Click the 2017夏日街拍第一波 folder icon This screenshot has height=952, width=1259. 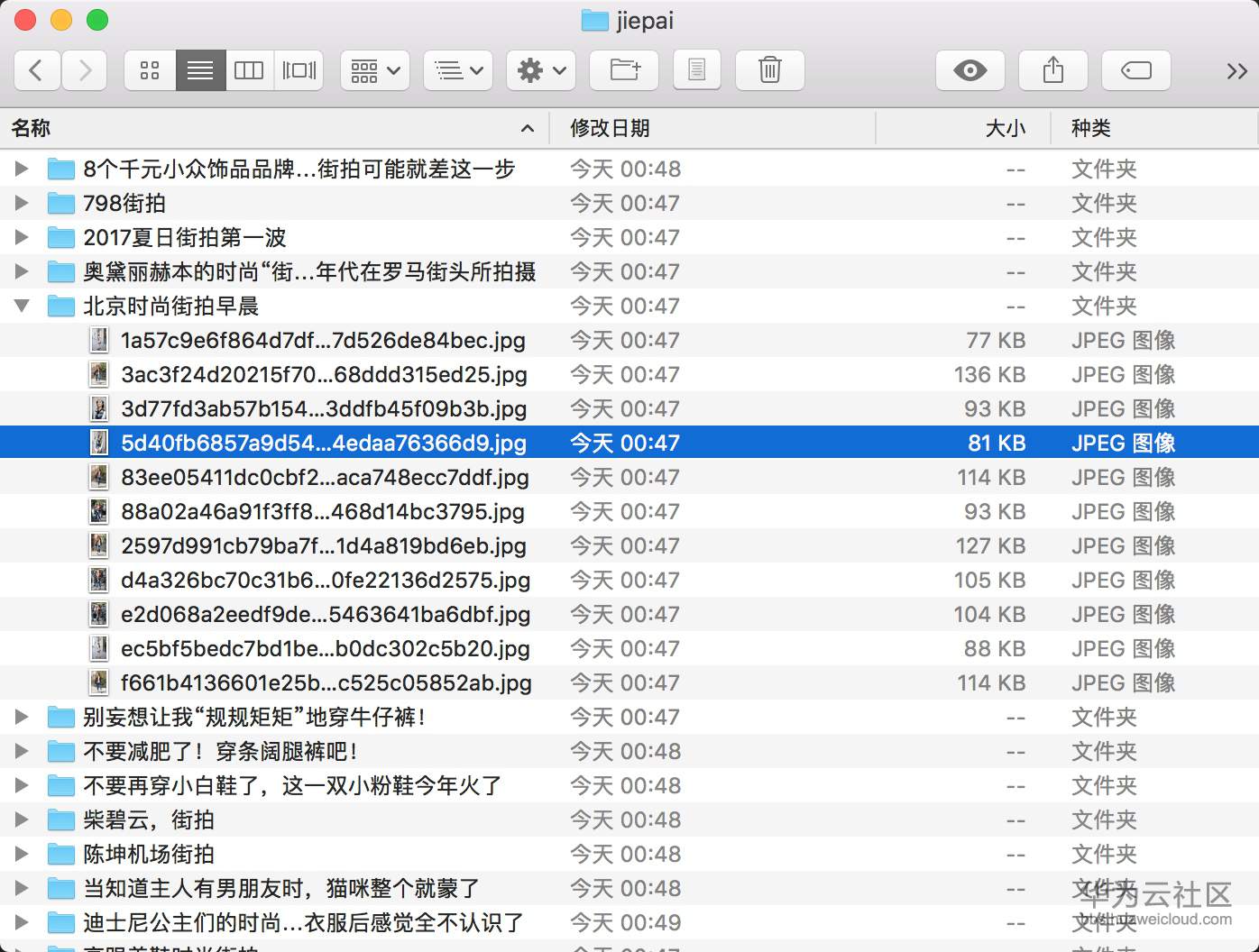60,237
